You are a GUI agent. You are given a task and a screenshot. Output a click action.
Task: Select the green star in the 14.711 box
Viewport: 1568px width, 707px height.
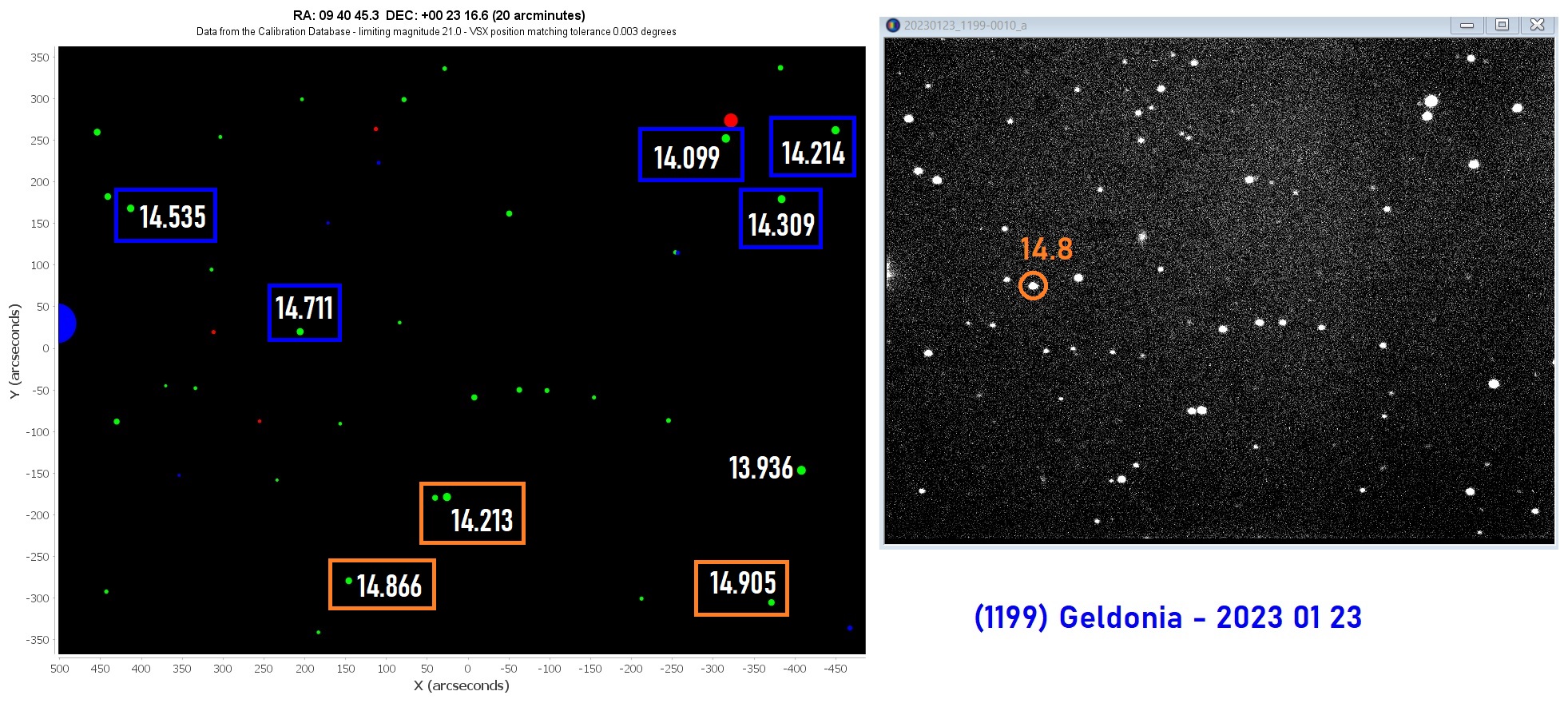tap(300, 332)
